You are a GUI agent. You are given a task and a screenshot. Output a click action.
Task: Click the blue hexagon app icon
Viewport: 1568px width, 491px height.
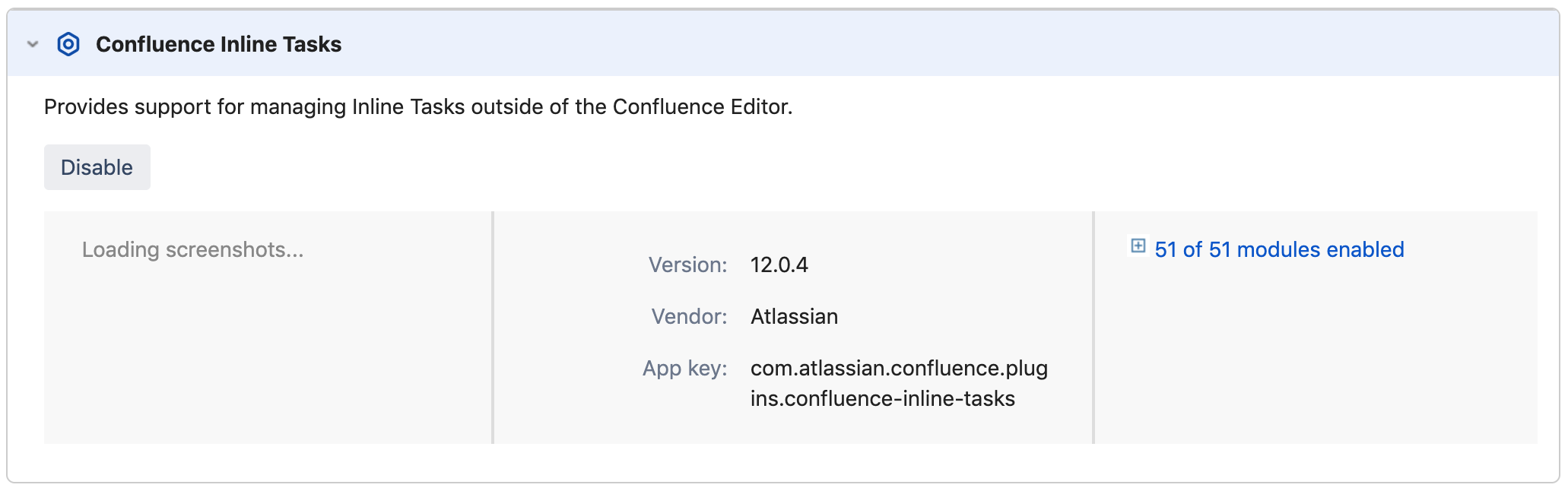point(68,44)
